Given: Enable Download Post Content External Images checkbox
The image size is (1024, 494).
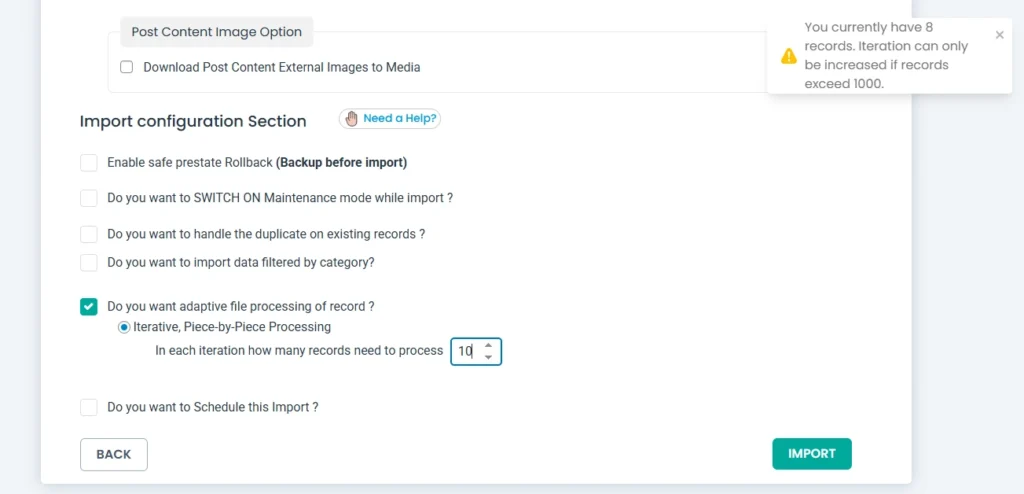Looking at the screenshot, I should pos(127,68).
